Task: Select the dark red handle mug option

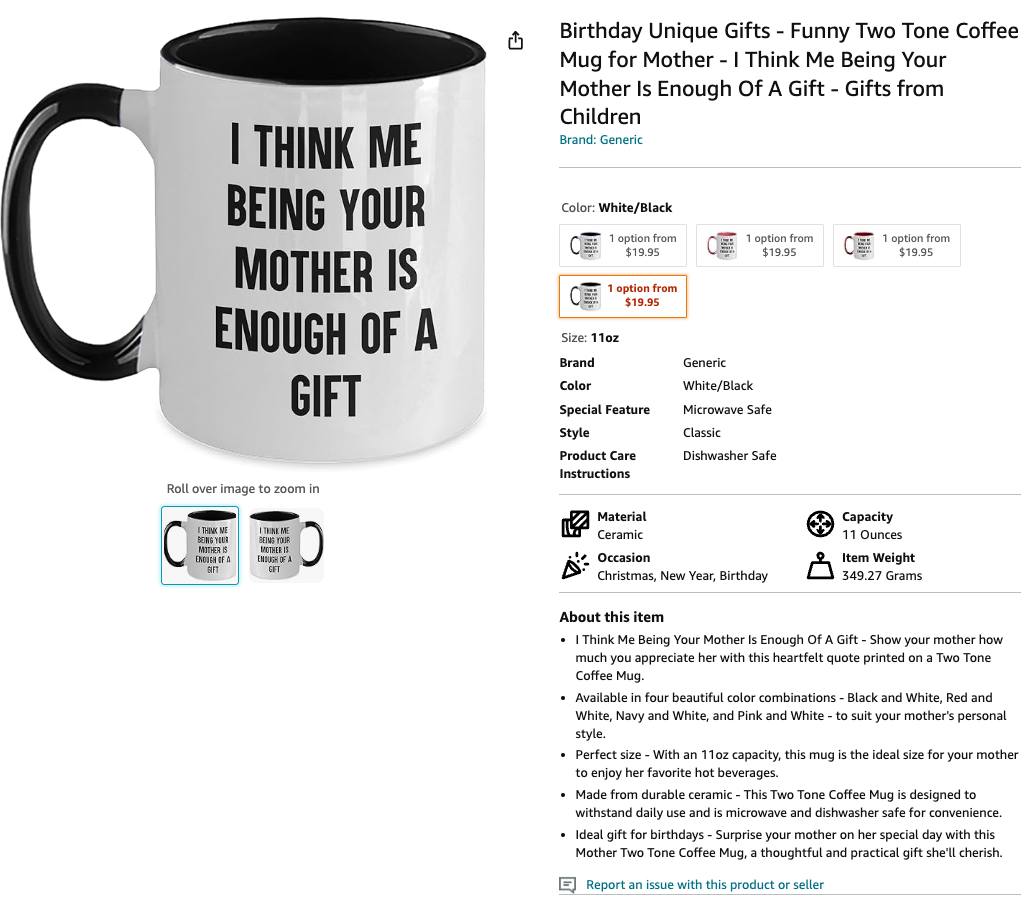Action: point(896,245)
